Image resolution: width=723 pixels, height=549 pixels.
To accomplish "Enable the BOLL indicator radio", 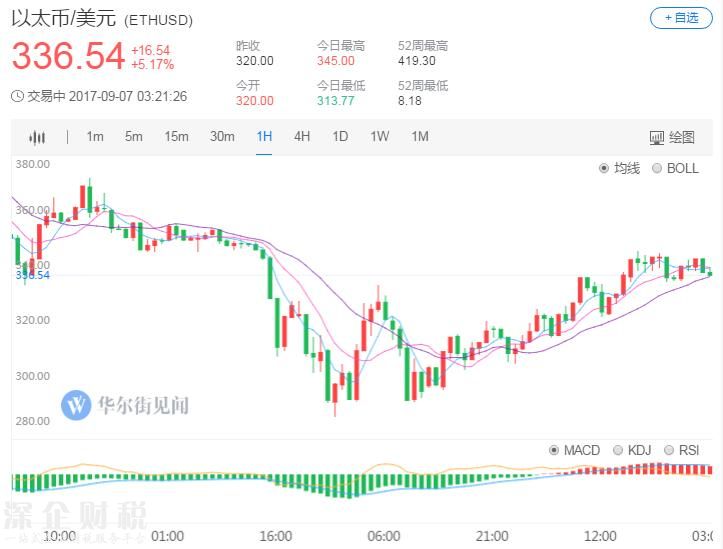I will tap(657, 168).
